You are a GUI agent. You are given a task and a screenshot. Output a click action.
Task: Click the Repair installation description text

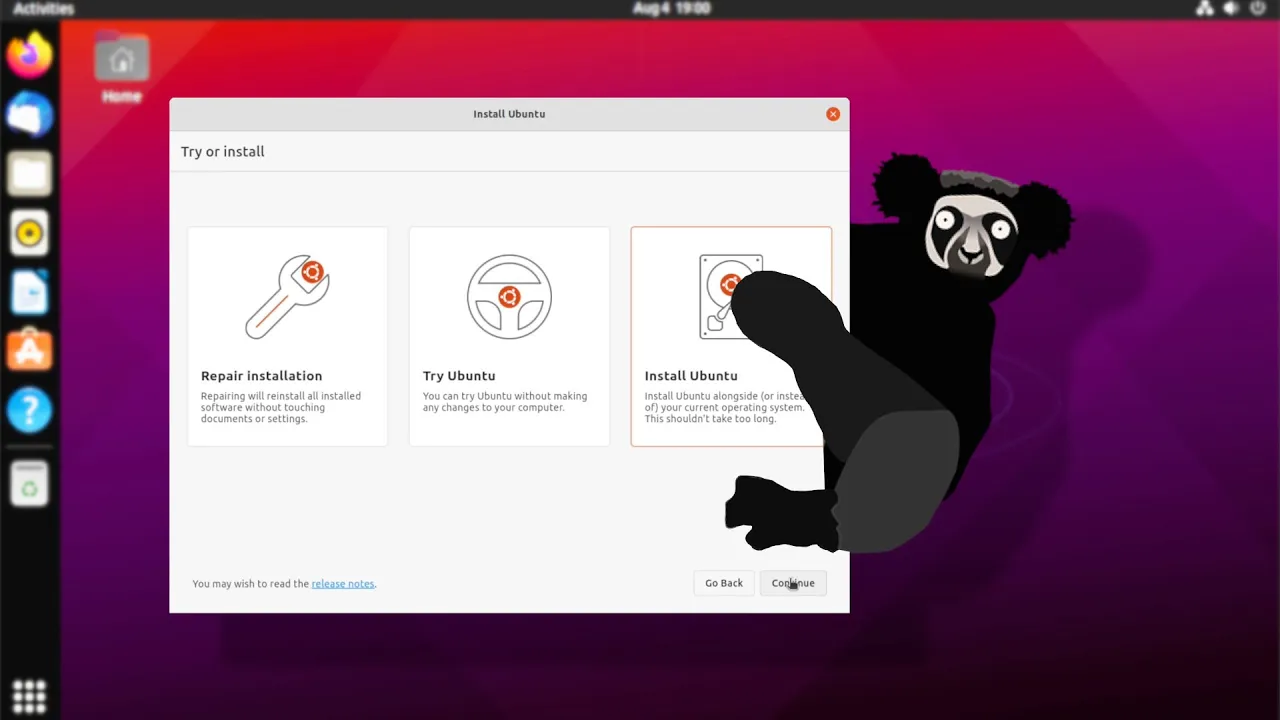click(281, 407)
